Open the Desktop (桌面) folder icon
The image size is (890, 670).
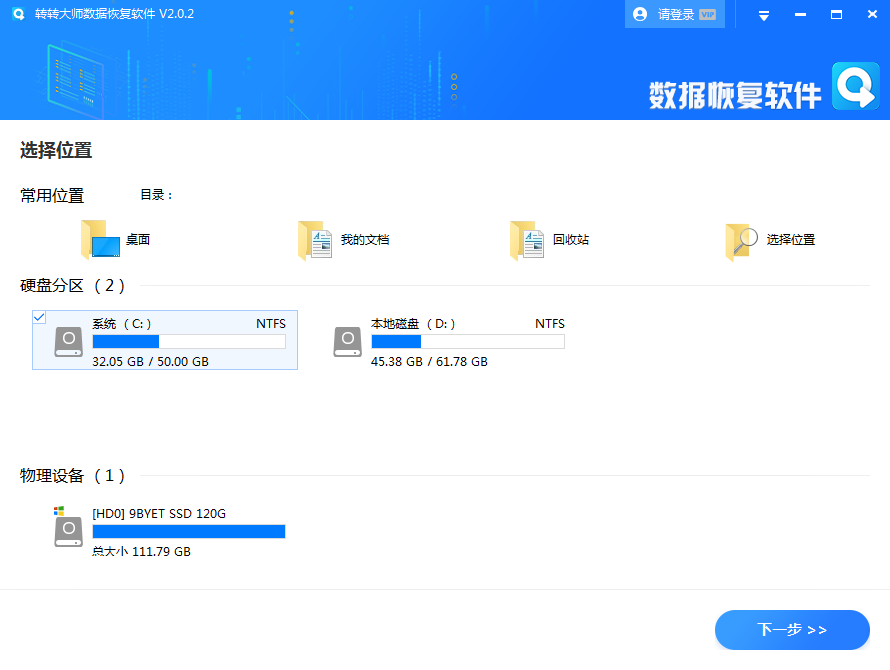point(100,240)
